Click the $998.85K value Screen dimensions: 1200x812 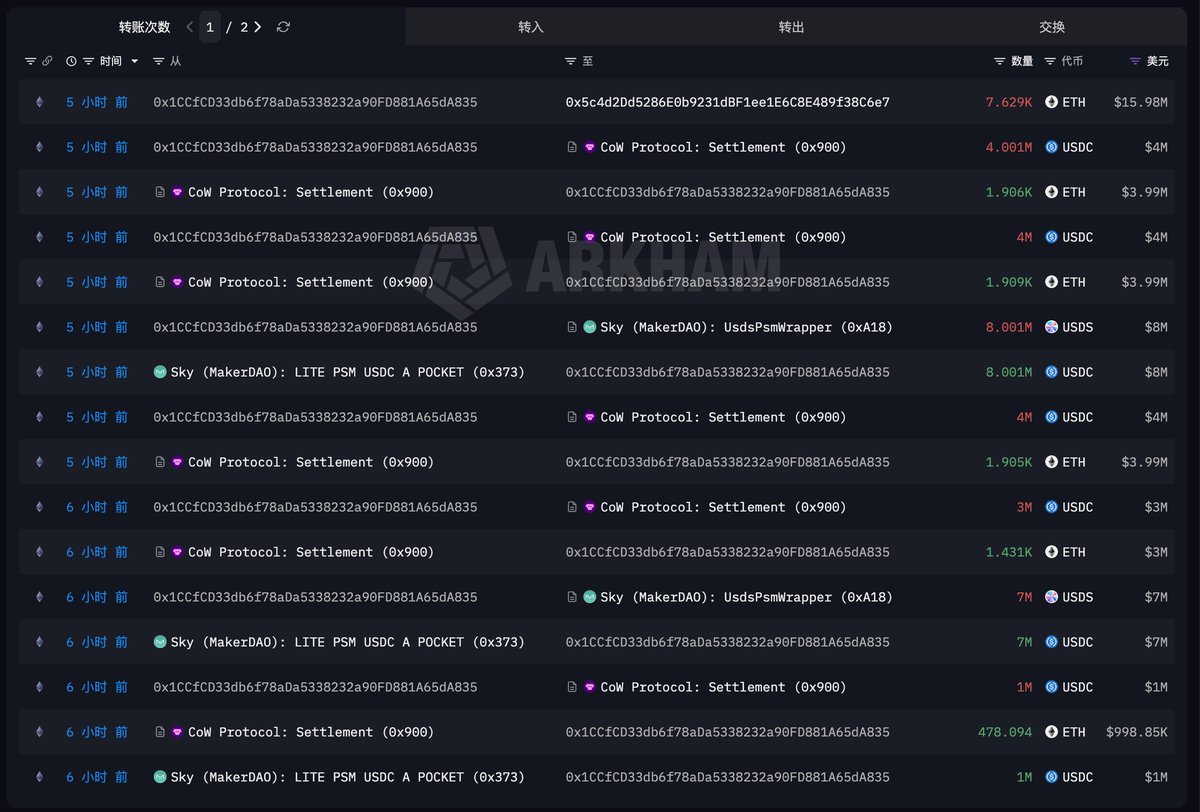pos(1137,732)
